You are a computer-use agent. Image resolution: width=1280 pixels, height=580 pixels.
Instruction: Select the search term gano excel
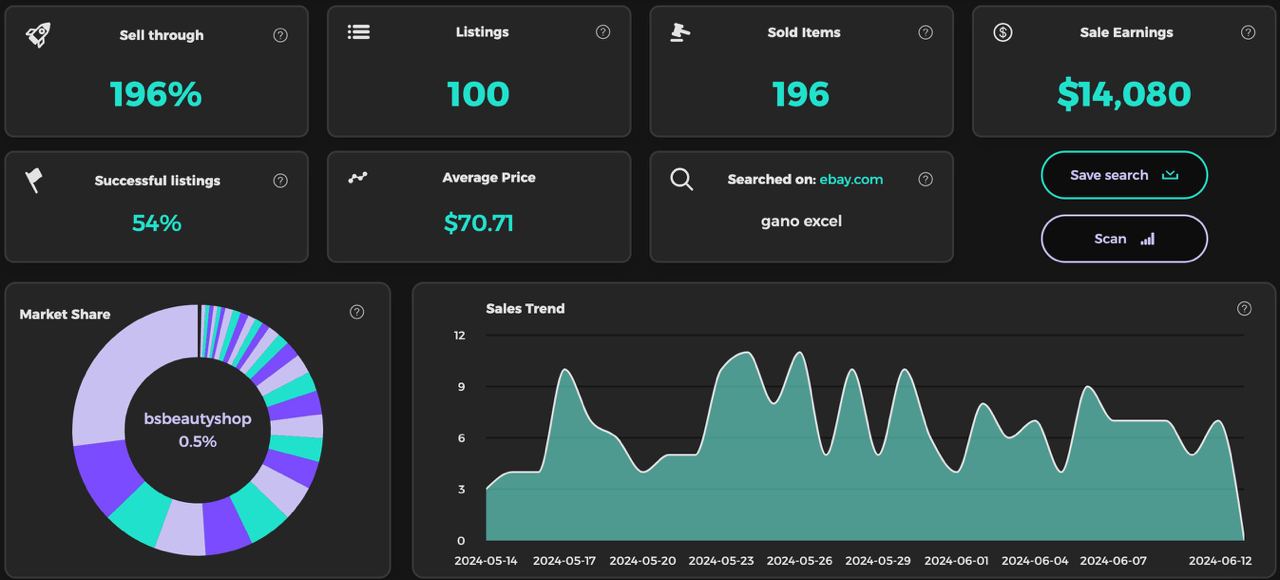point(801,221)
